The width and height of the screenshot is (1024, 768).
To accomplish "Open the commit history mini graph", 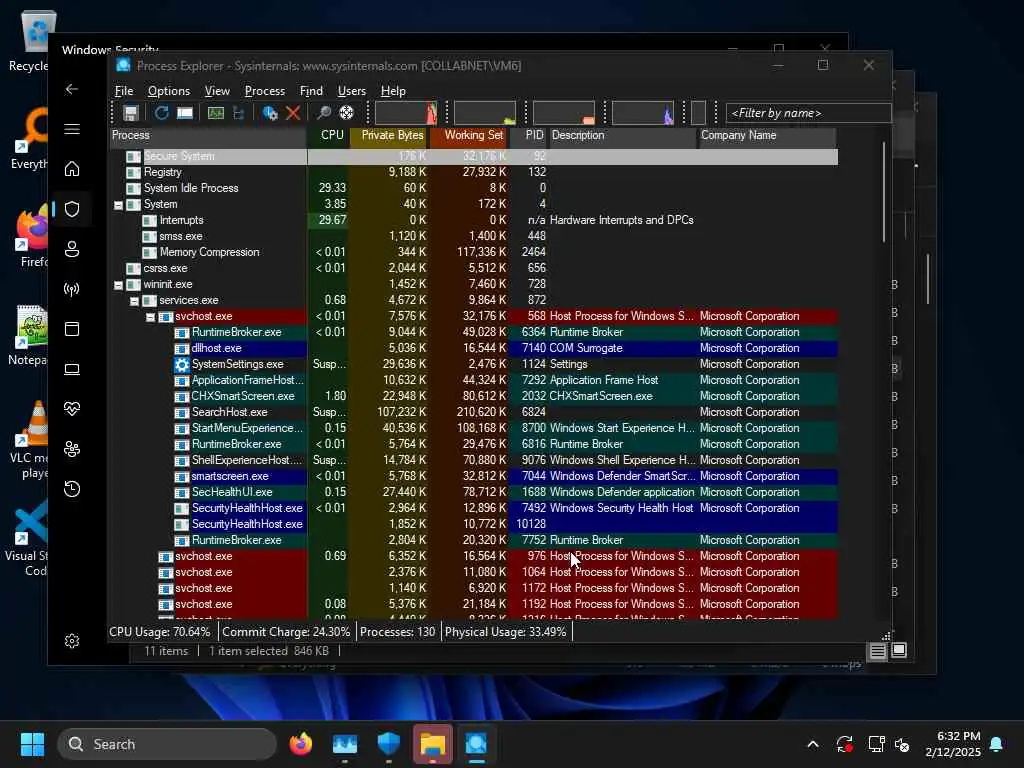I will [485, 113].
